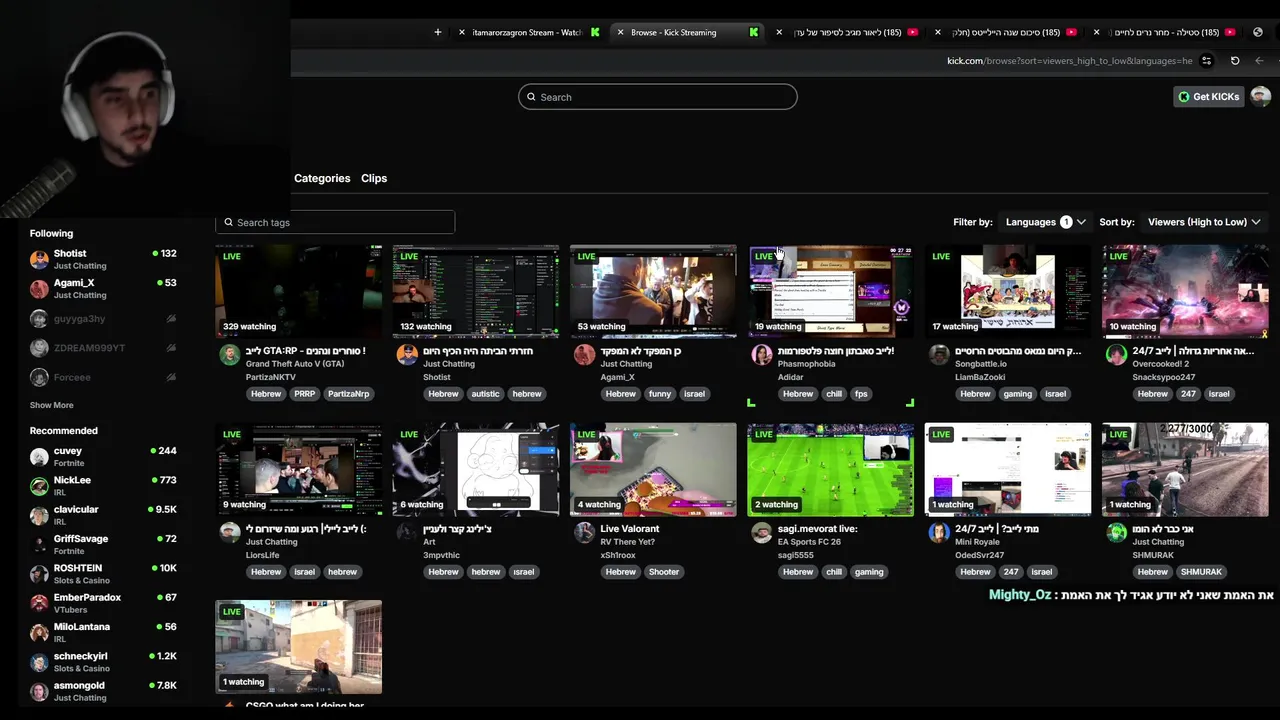Close the itamarorzagron Stream tab
The image size is (1280, 720).
(461, 32)
